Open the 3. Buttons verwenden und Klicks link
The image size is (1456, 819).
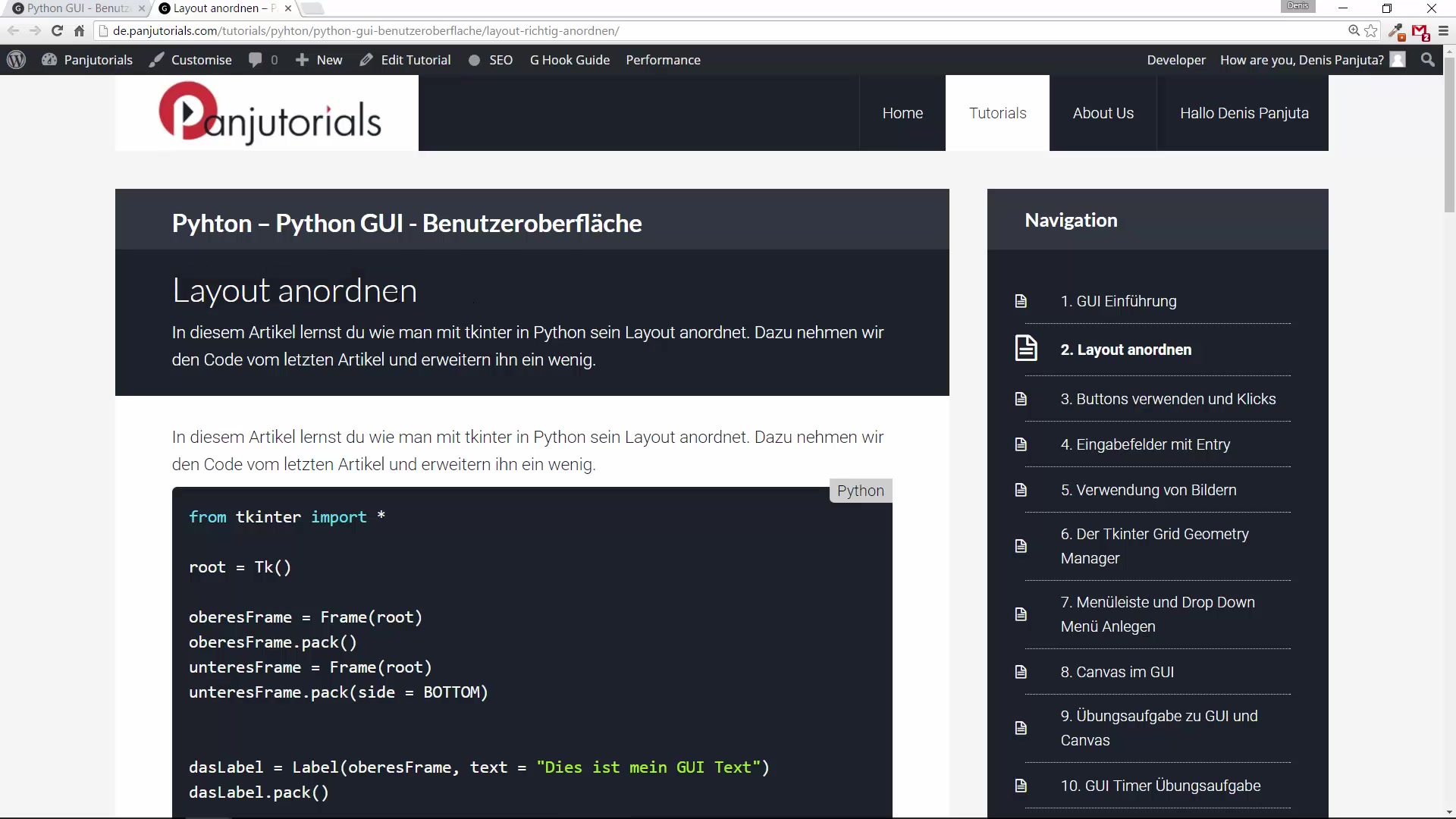[x=1168, y=399]
